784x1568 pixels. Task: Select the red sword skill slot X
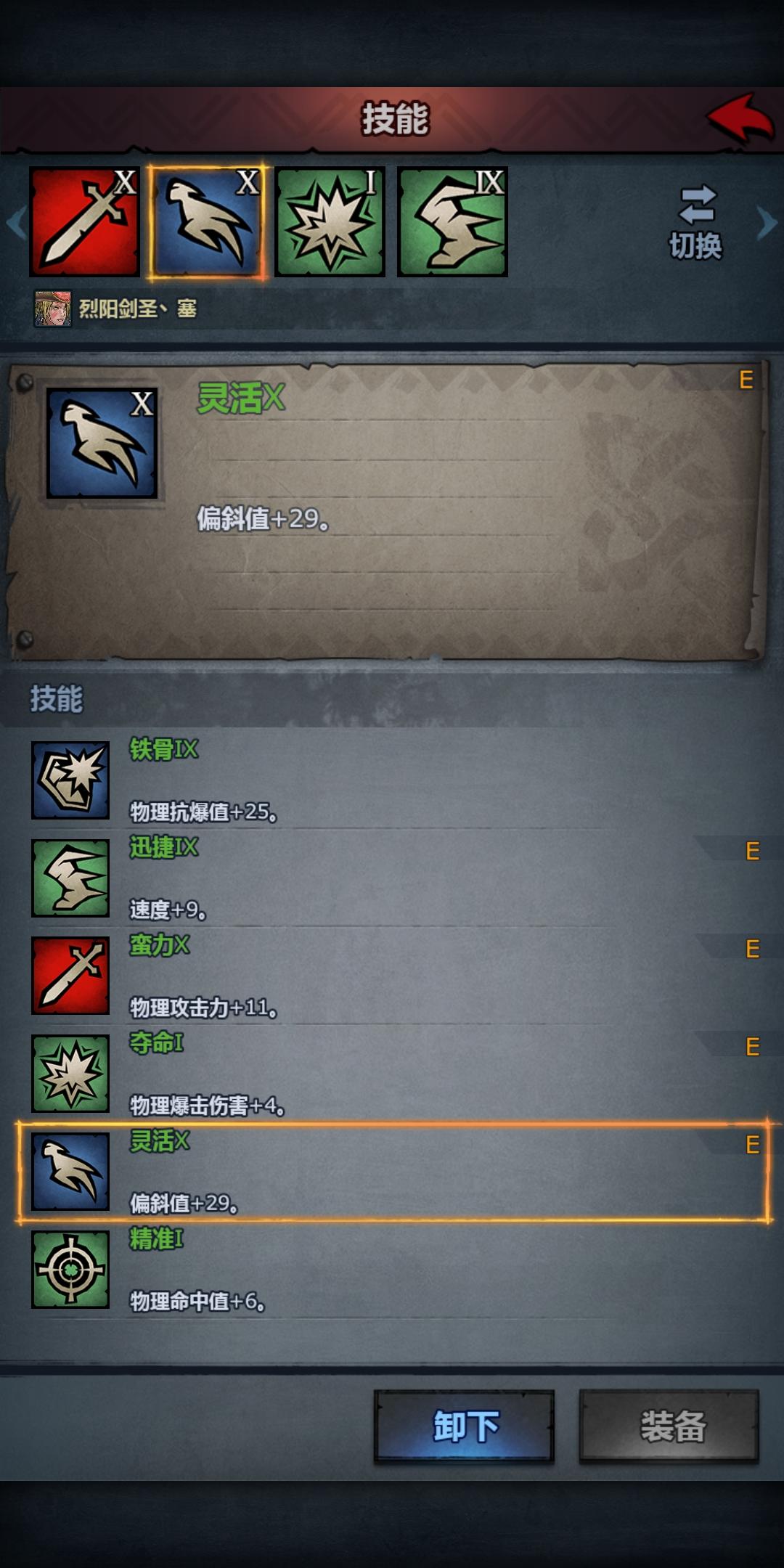pyautogui.click(x=84, y=222)
